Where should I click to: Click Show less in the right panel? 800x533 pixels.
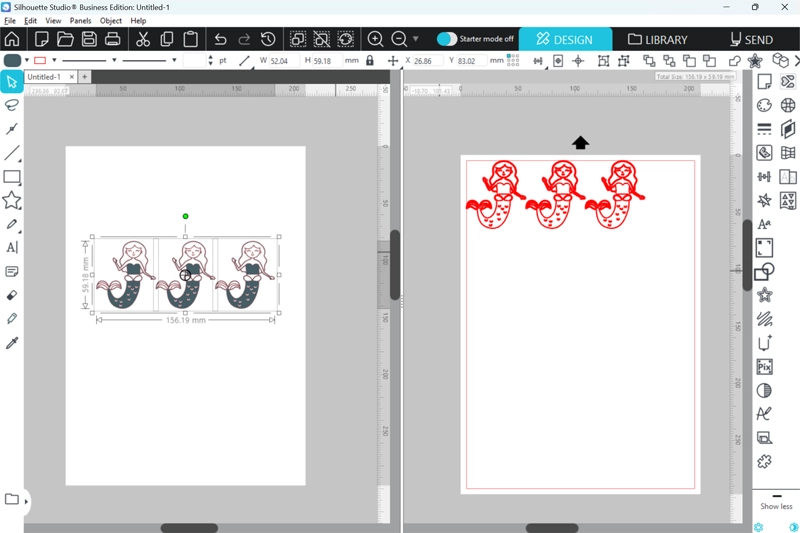[x=775, y=506]
